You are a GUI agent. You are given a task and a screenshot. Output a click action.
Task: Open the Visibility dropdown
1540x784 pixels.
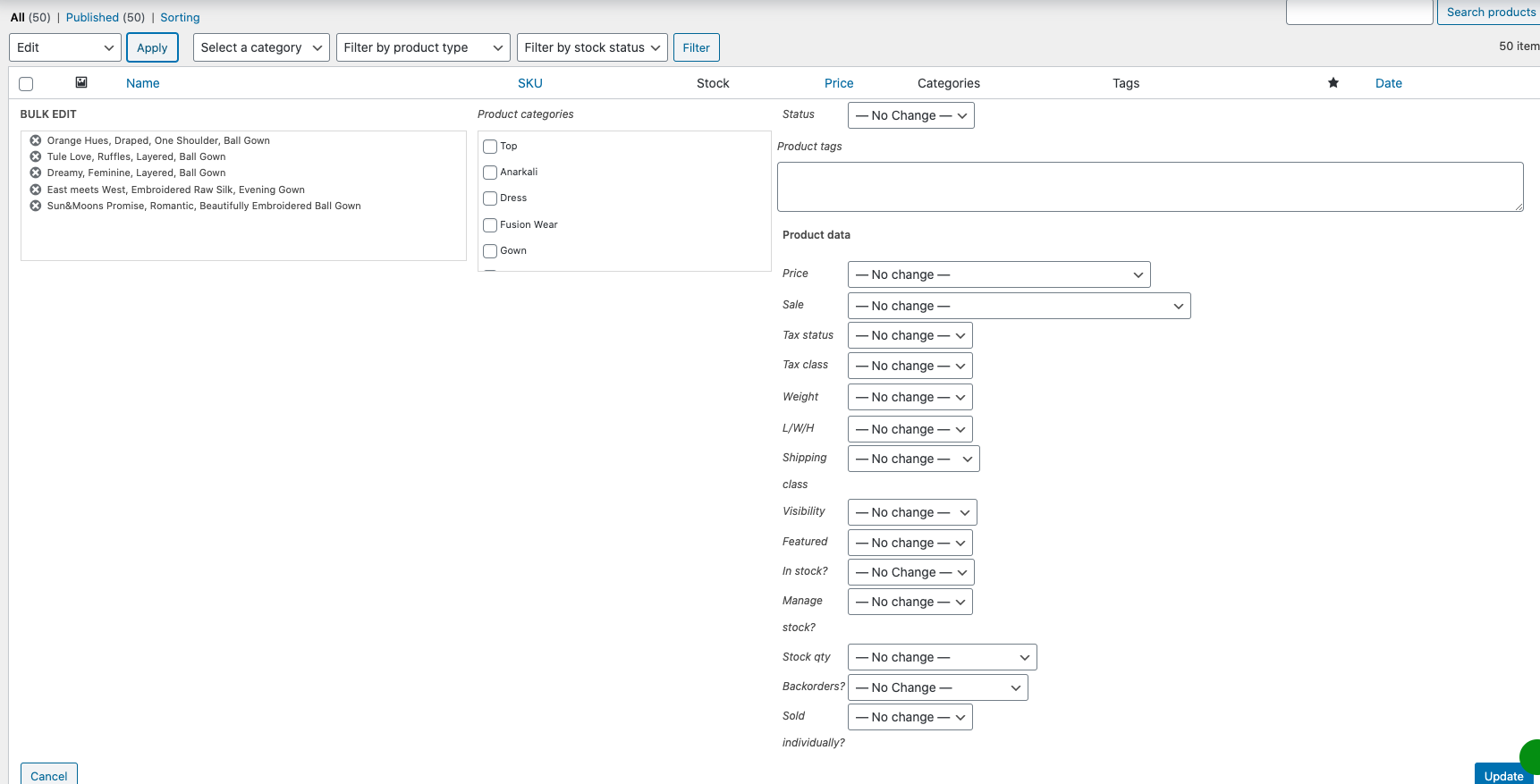click(912, 512)
